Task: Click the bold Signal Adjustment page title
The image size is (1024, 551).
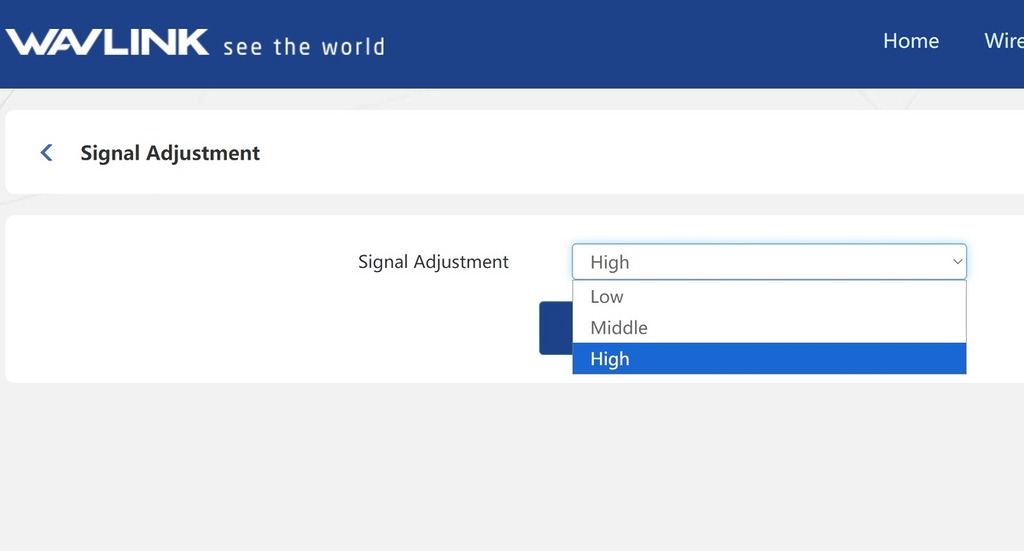Action: click(170, 153)
